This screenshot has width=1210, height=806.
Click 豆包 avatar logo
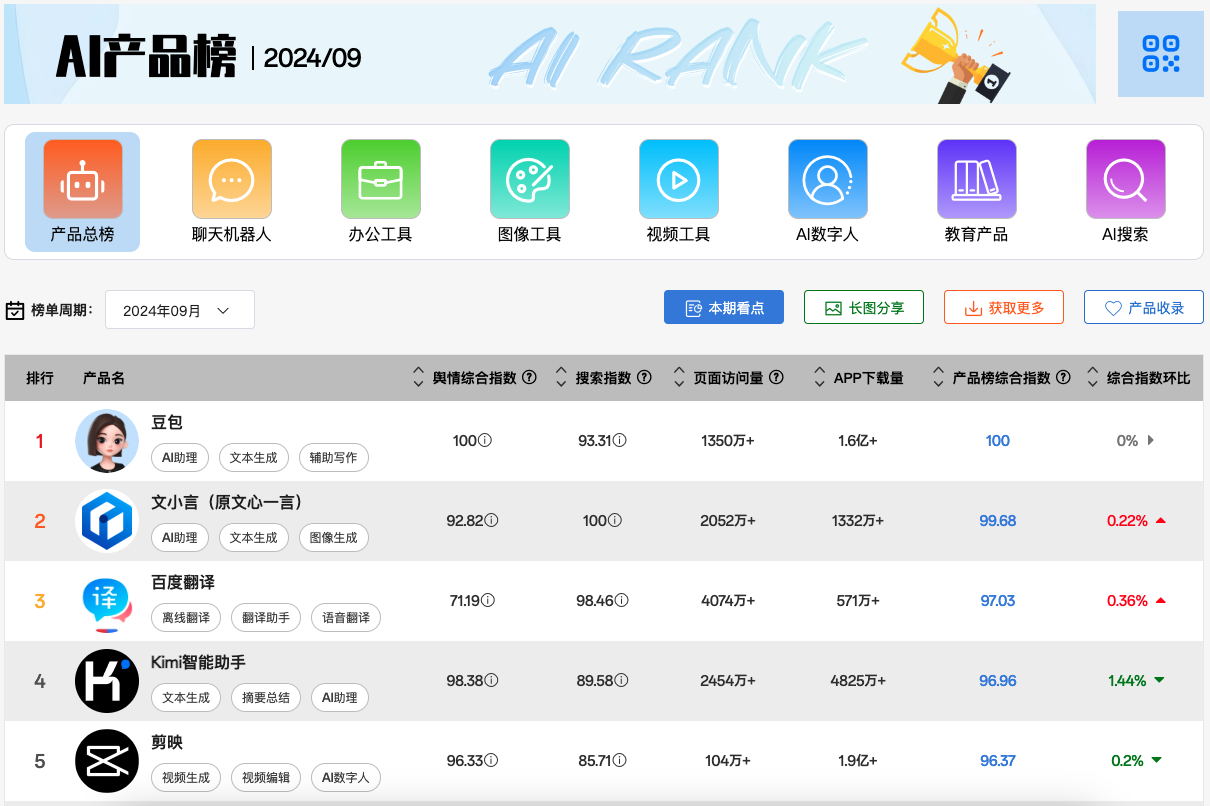click(107, 441)
